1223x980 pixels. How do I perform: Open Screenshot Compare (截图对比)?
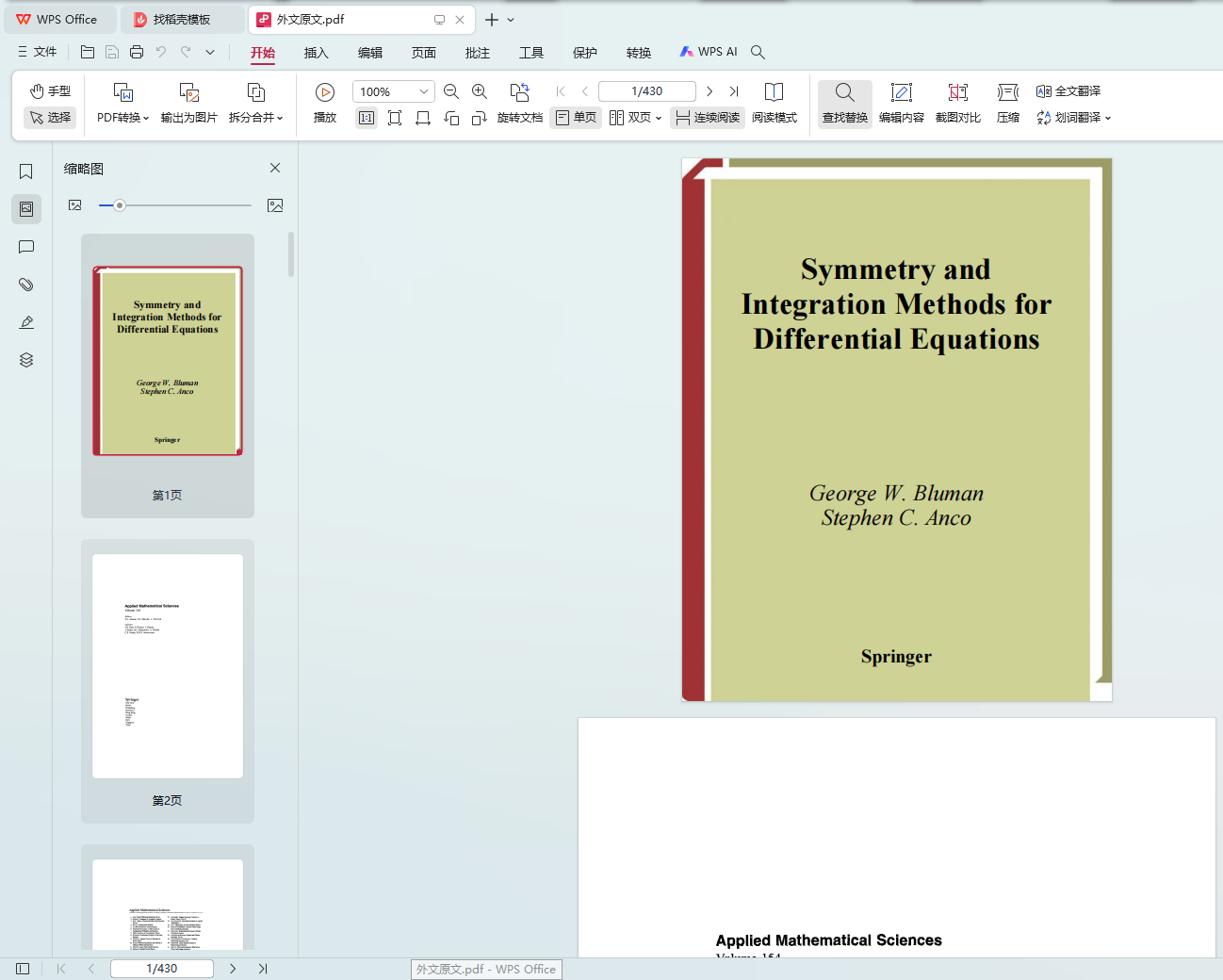pos(958,104)
